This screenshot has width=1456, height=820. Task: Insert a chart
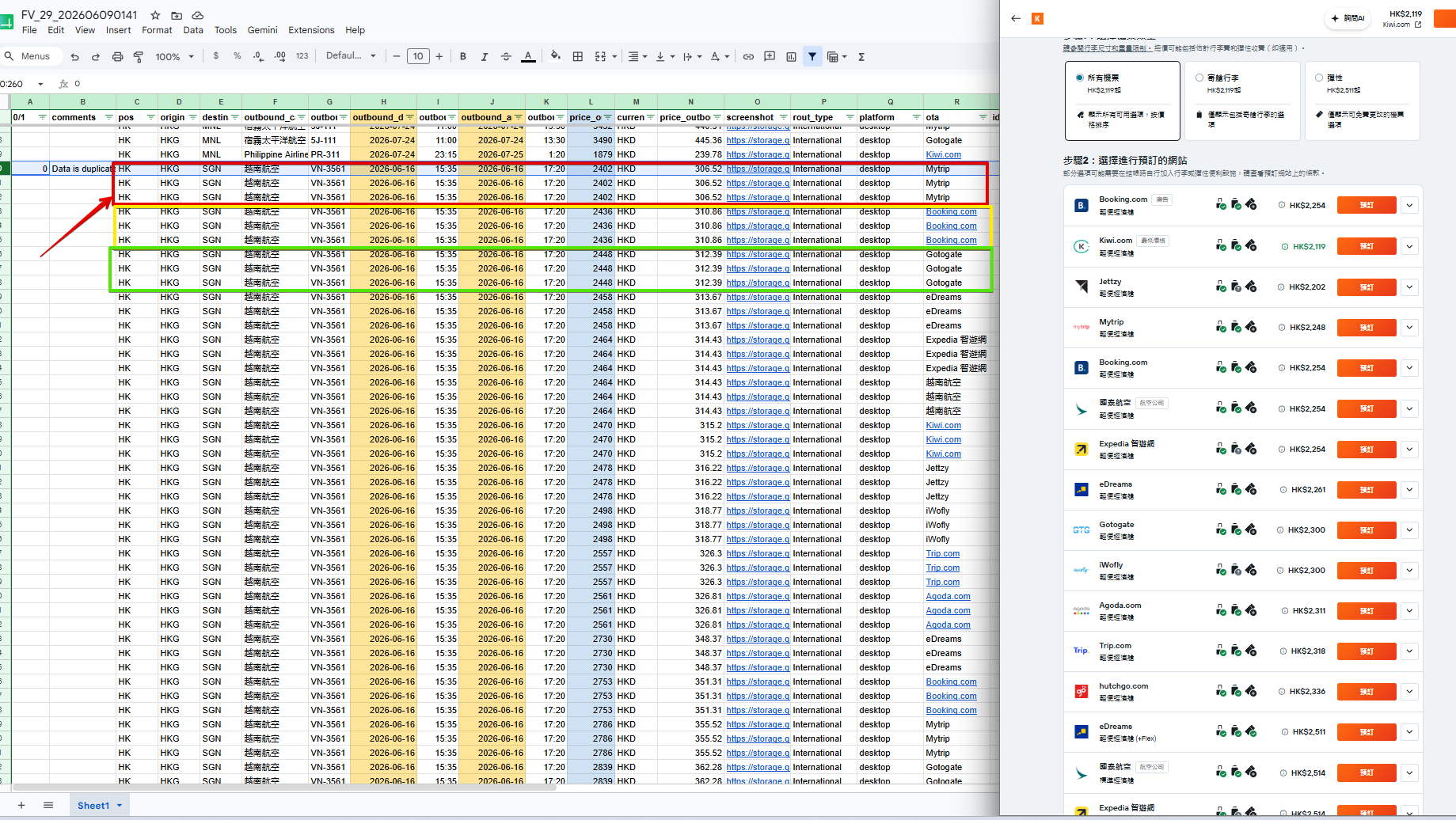pos(791,56)
